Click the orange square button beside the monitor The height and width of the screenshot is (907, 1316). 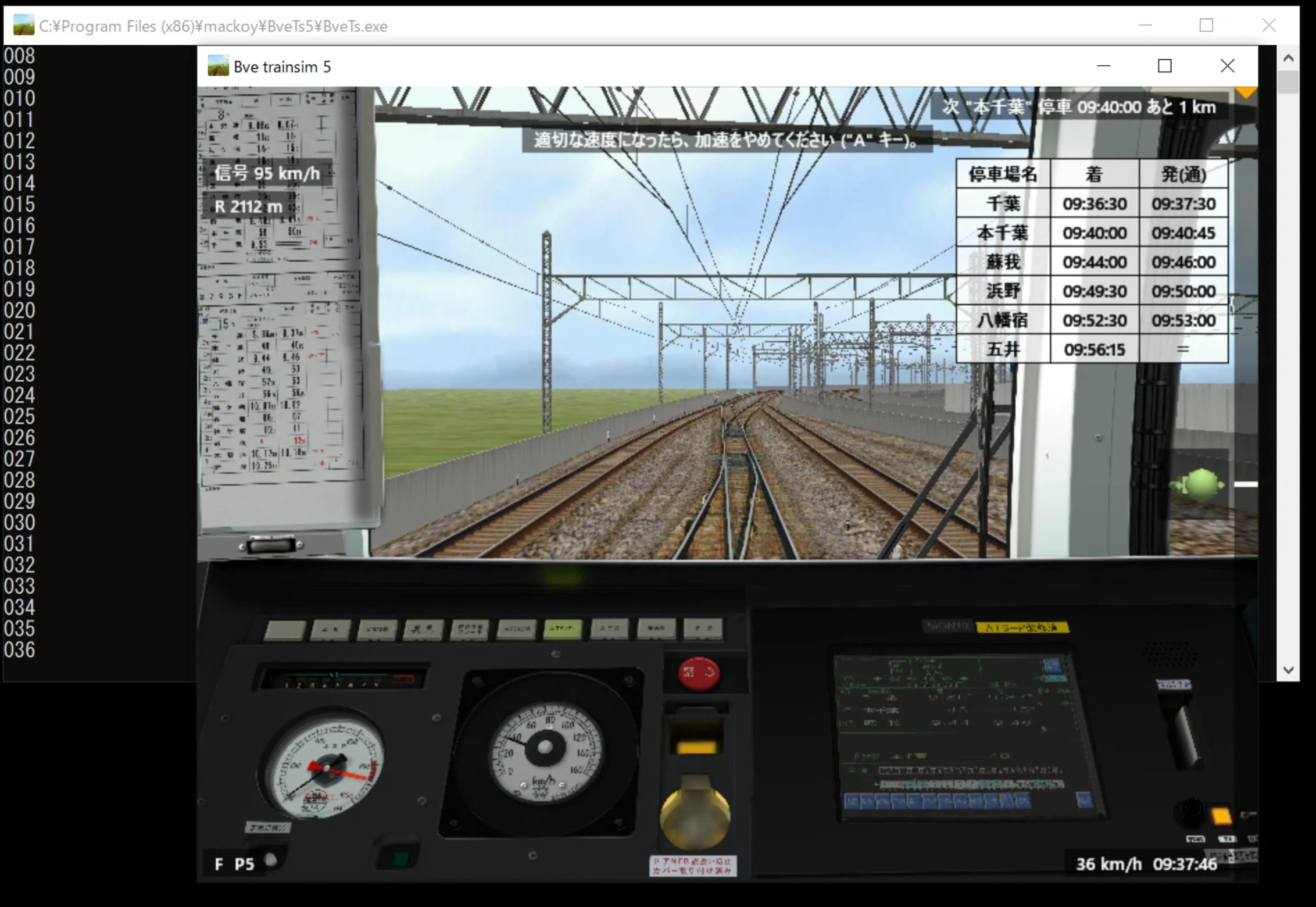[1220, 816]
